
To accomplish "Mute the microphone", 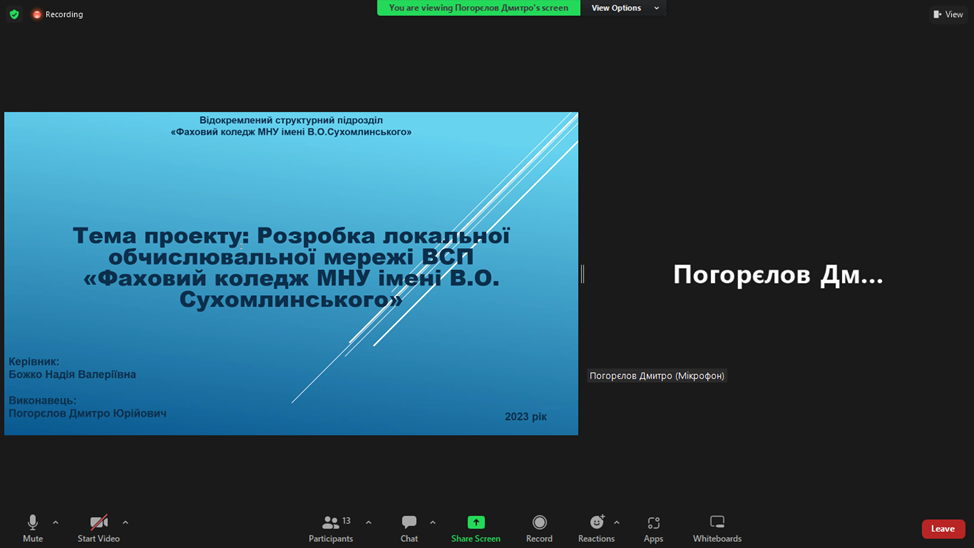I will coord(32,529).
